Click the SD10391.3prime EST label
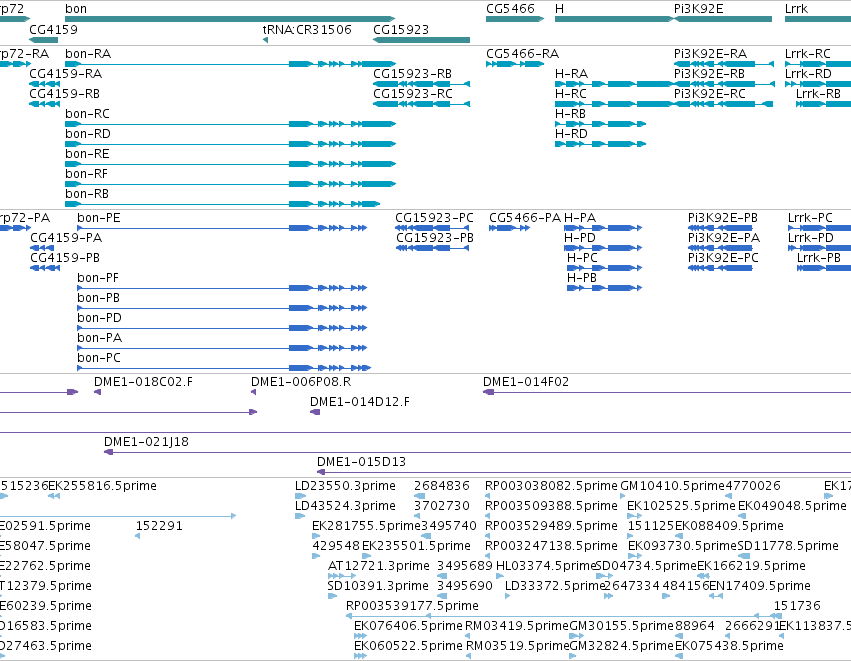Image resolution: width=851 pixels, height=661 pixels. click(x=378, y=587)
